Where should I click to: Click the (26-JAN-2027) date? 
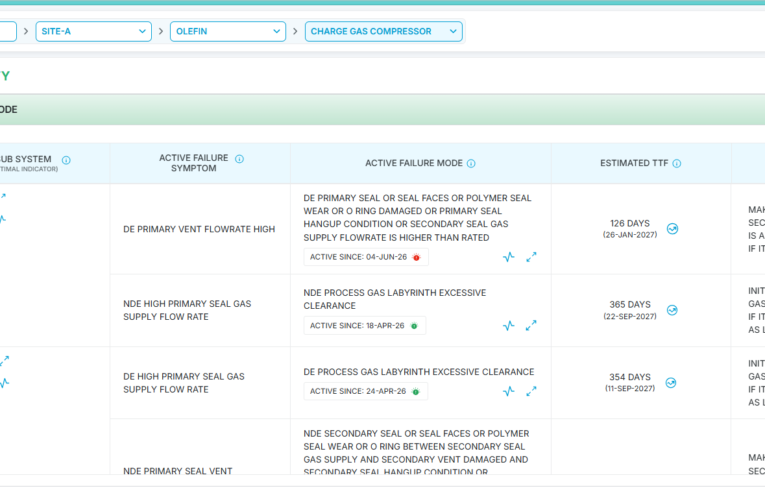coord(630,235)
